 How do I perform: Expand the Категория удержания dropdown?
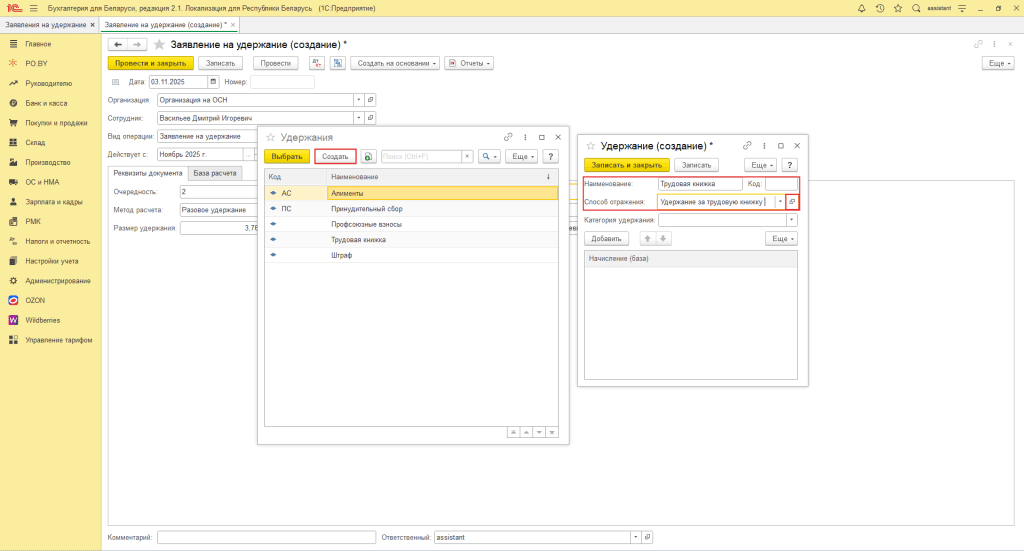click(791, 220)
